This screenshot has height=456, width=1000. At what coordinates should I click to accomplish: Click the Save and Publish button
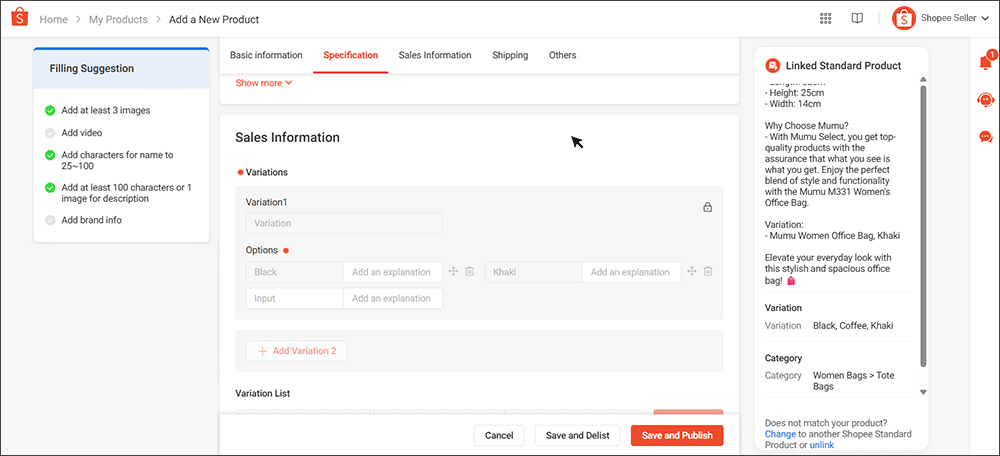click(x=677, y=436)
